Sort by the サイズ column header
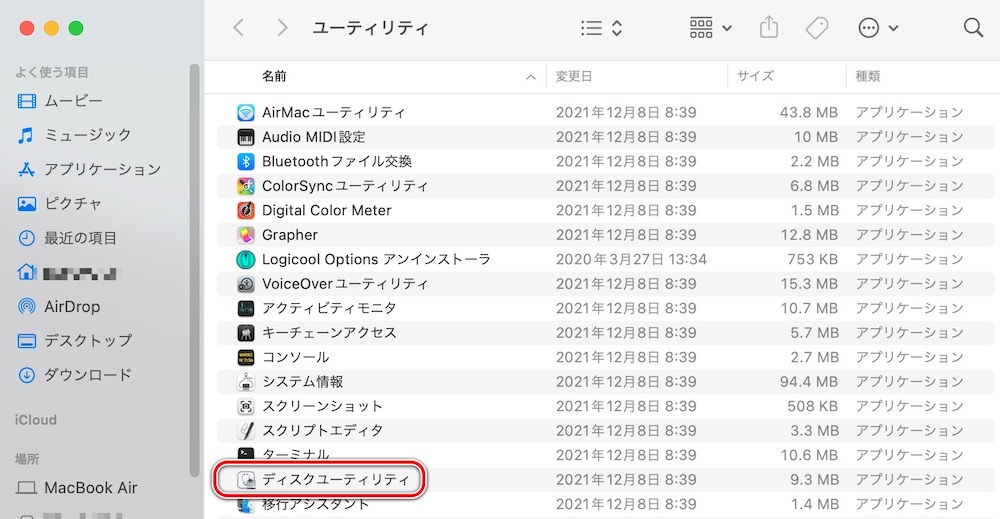The image size is (1000, 519). 755,77
